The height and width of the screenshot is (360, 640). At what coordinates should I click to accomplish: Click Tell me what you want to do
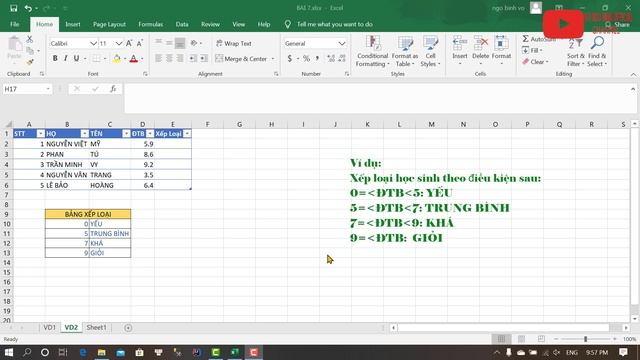(334, 24)
